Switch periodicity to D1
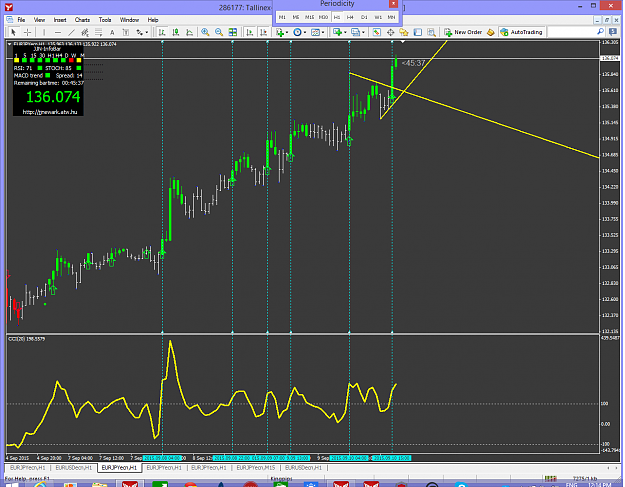 364,17
